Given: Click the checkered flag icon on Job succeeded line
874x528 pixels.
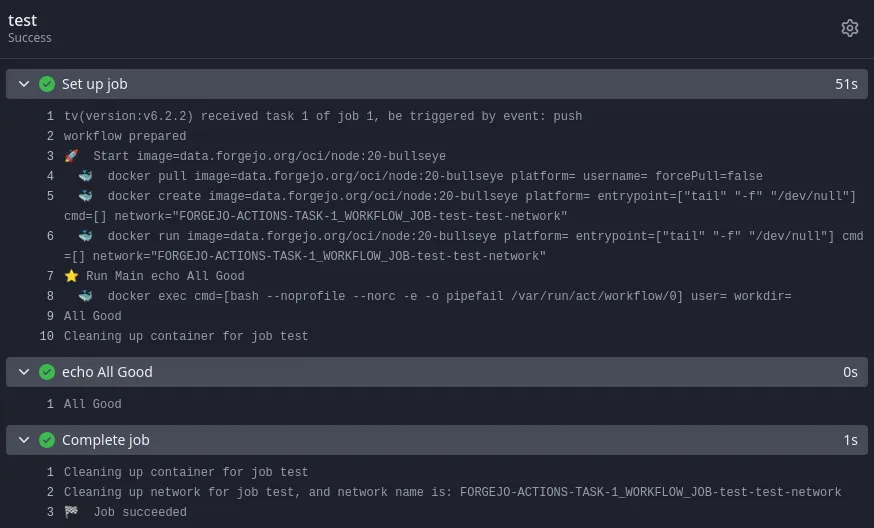Looking at the screenshot, I should [71, 512].
